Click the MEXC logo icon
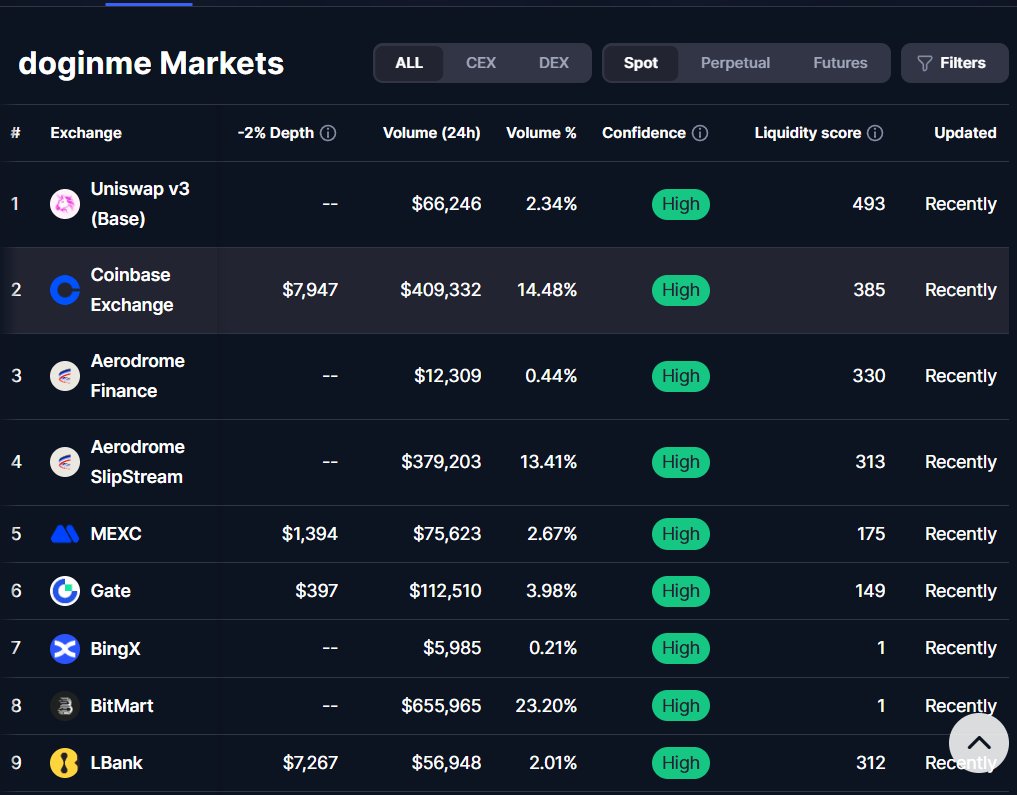Viewport: 1017px width, 795px height. coord(65,534)
